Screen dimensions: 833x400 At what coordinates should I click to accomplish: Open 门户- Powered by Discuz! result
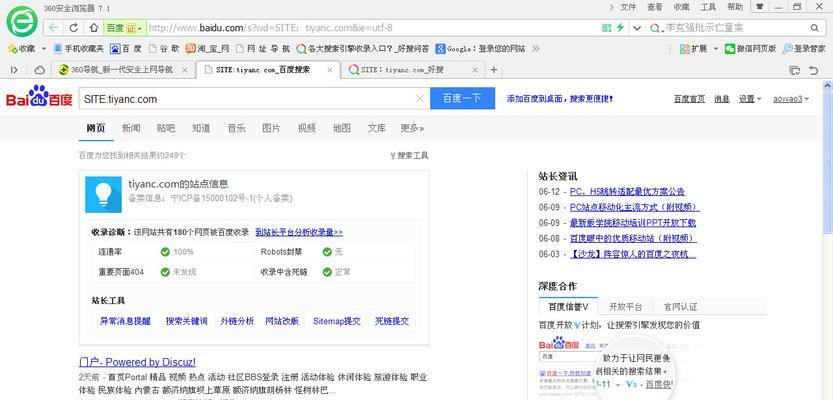[137, 362]
